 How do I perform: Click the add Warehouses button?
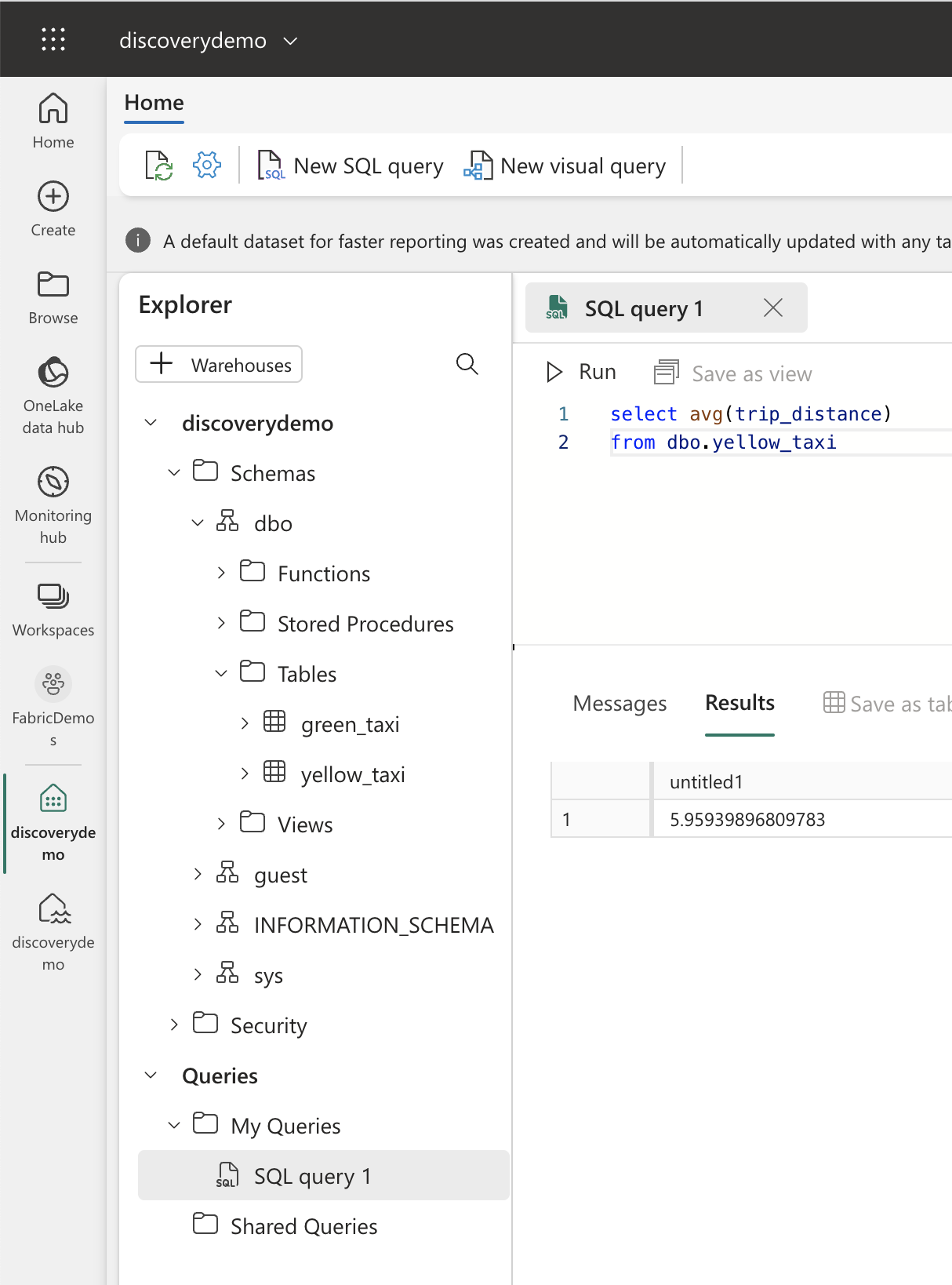219,364
